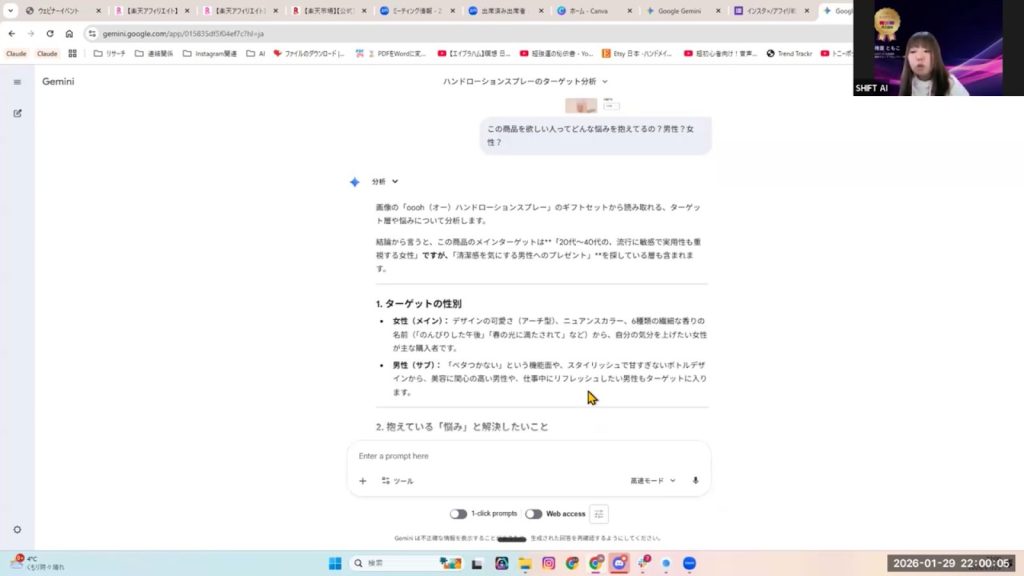Open Gemini settings gear in the sidebar
The image size is (1024, 576).
point(17,529)
